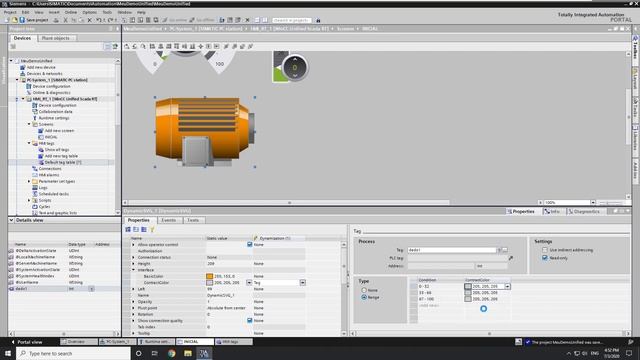The image size is (640, 360).
Task: Toggle Use indirect addressing checkbox
Action: point(545,249)
